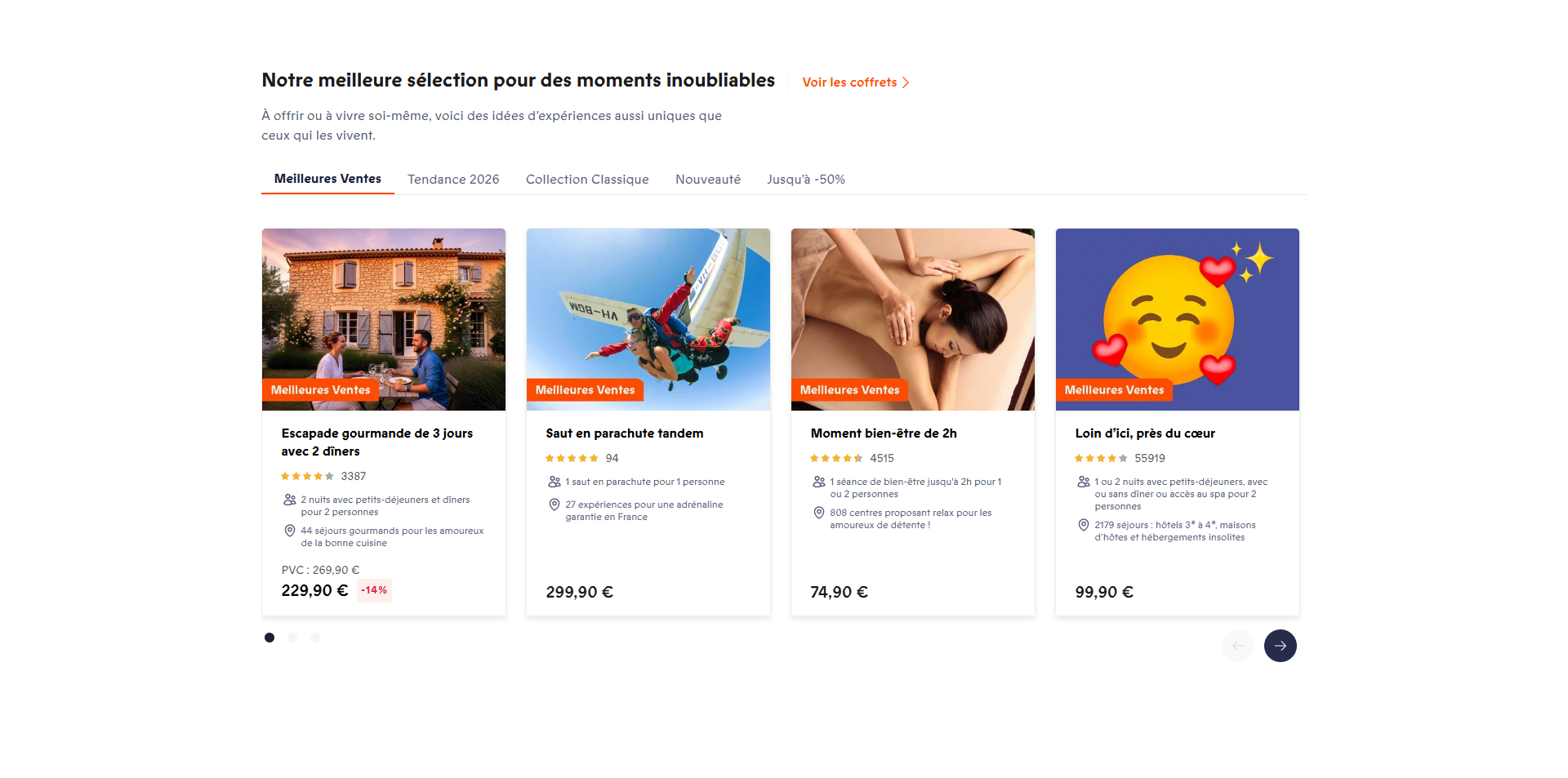The width and height of the screenshot is (1568, 778).
Task: Click the previous carousel arrow button
Action: point(1237,646)
